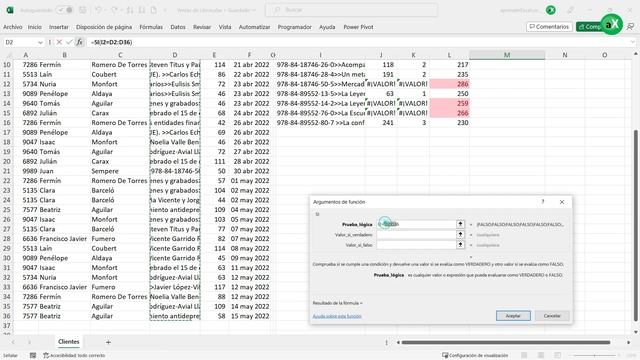The width and height of the screenshot is (640, 360).
Task: Click Accesibilidad: todo correcto in status bar
Action: point(74,356)
